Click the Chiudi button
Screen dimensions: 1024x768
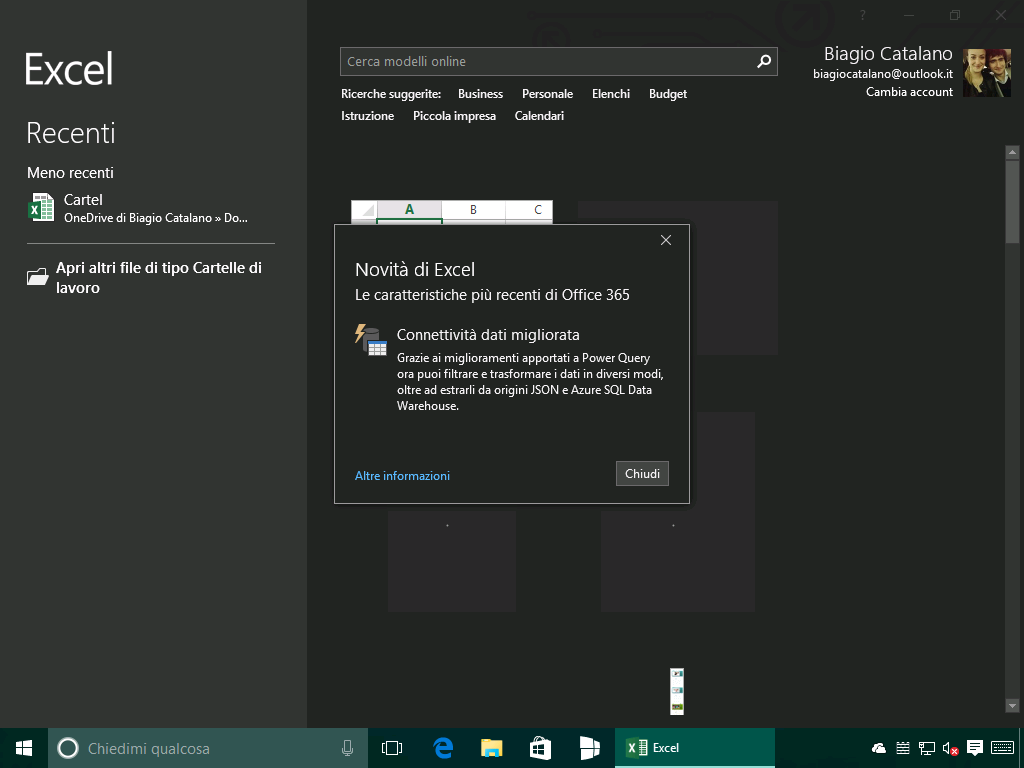point(642,473)
